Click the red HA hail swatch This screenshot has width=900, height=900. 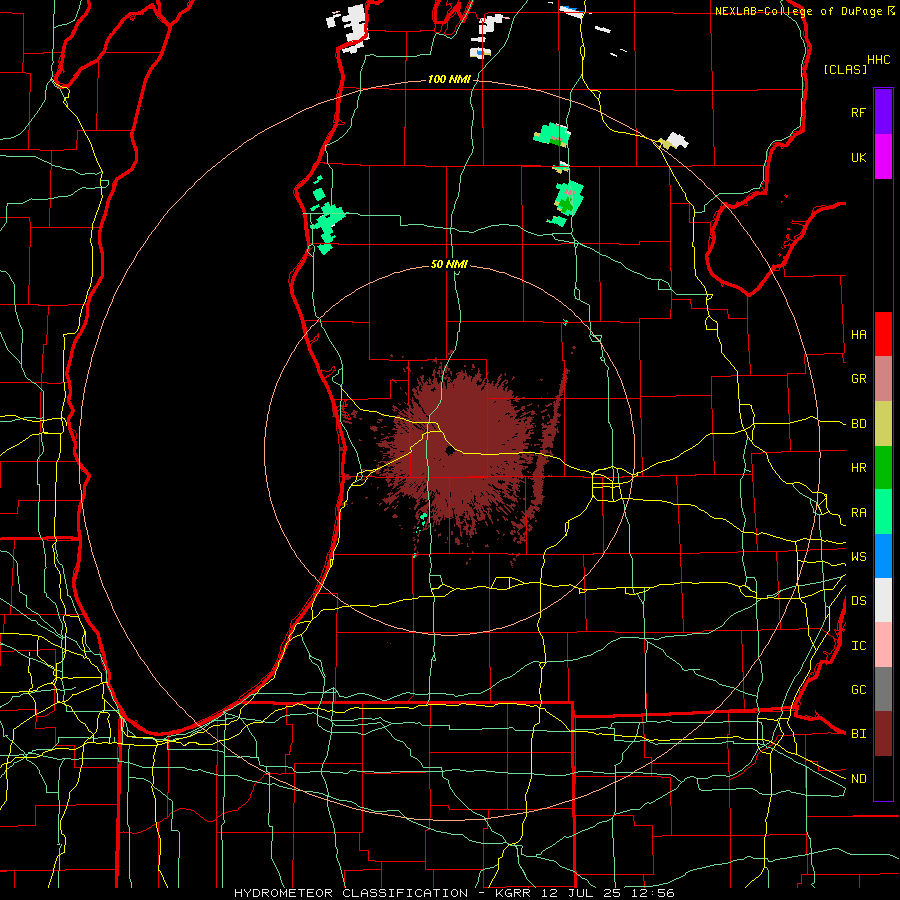click(883, 334)
